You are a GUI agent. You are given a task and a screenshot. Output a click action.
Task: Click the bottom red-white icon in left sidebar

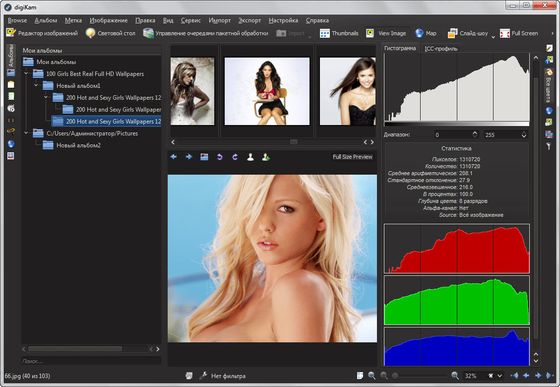click(11, 156)
